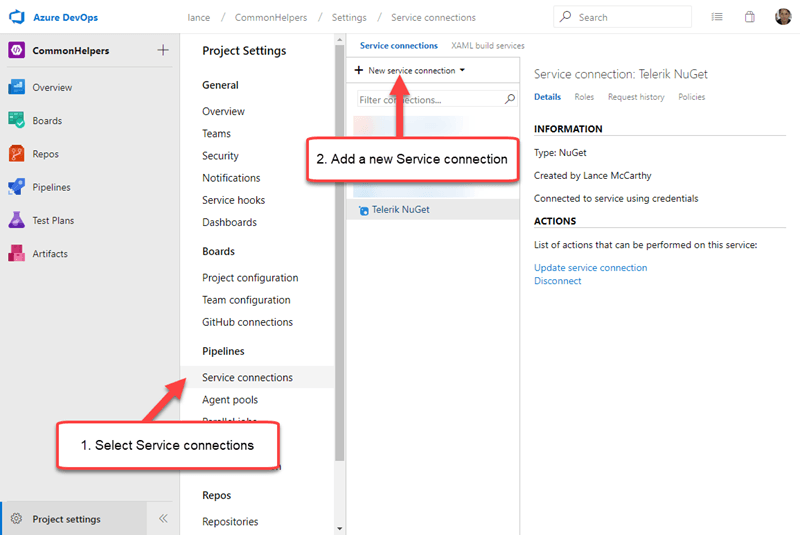
Task: Open Agent pools under Pipelines
Action: tap(230, 399)
